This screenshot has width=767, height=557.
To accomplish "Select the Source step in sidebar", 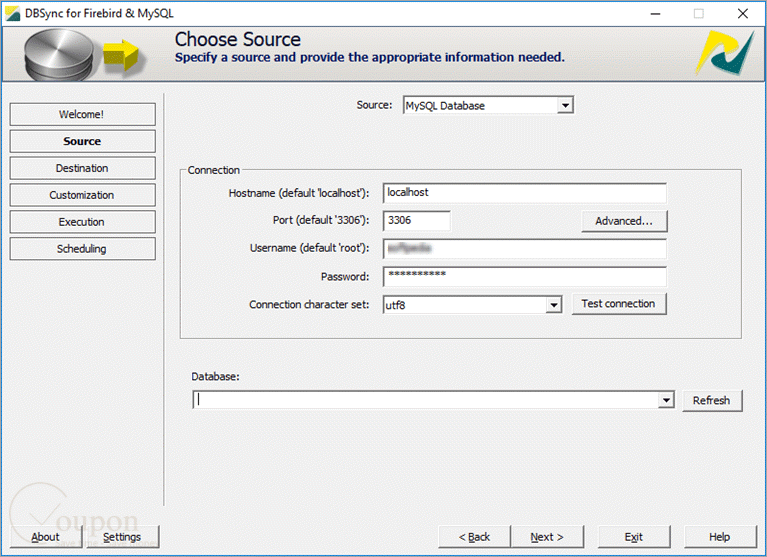I will [x=82, y=141].
